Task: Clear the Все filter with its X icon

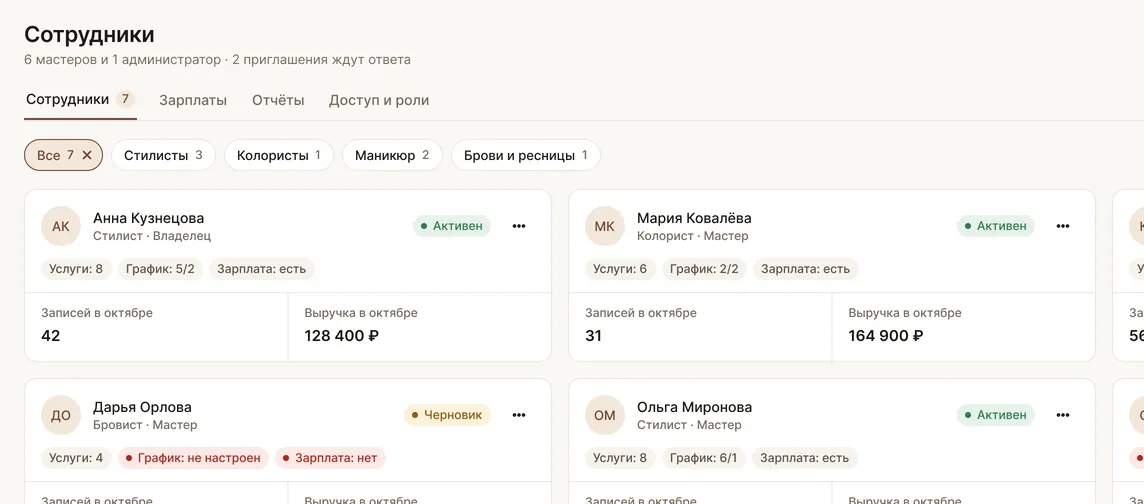Action: point(87,155)
